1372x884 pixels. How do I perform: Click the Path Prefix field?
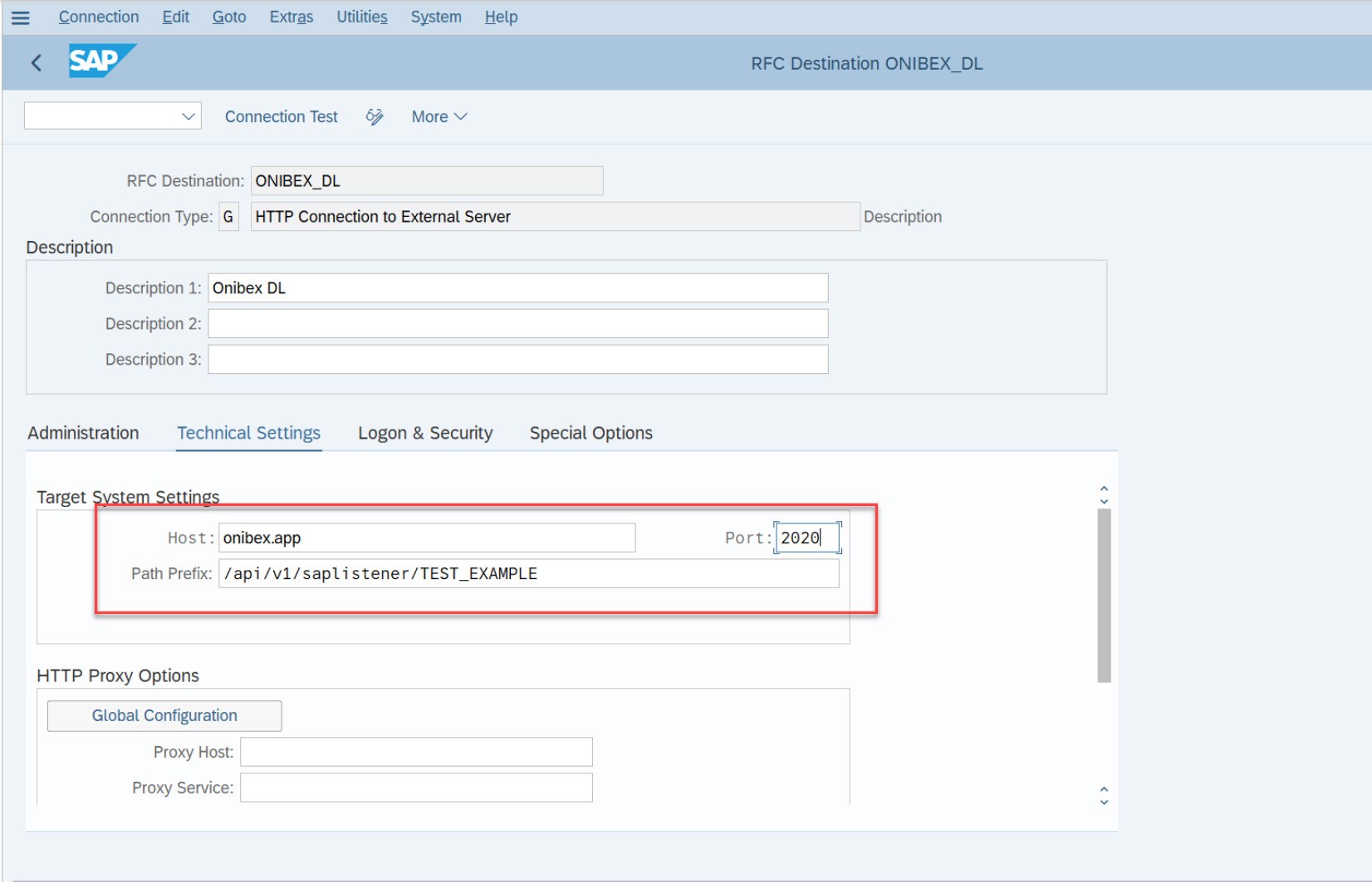coord(528,574)
